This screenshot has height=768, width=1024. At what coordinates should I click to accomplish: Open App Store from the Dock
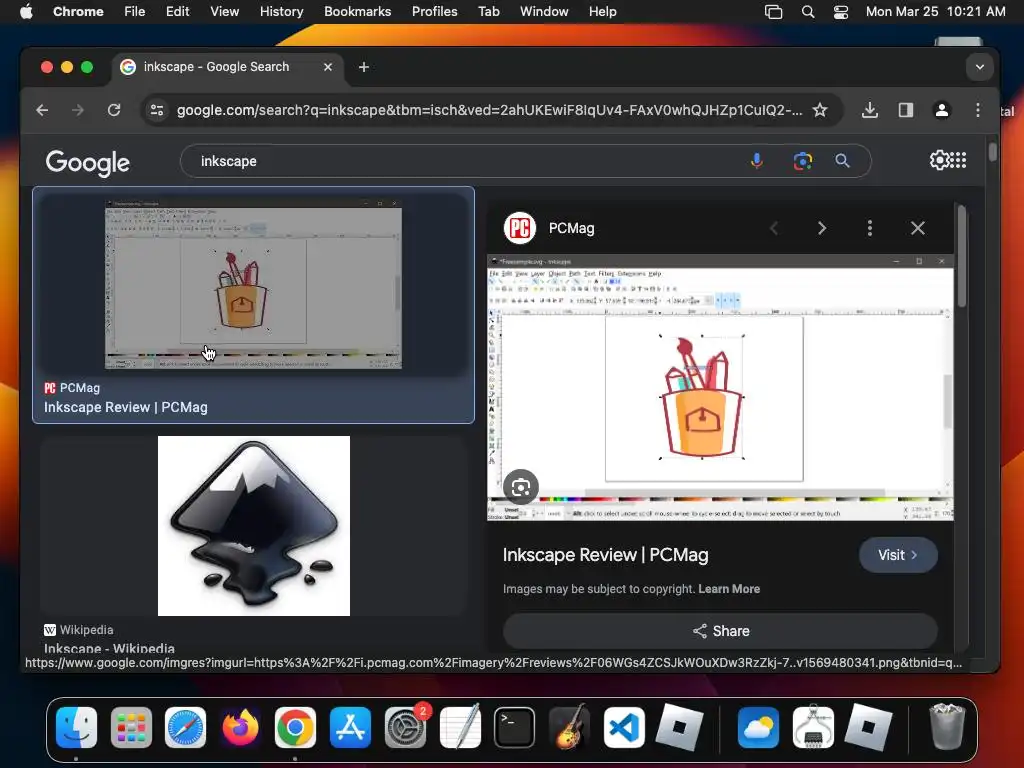pyautogui.click(x=350, y=727)
